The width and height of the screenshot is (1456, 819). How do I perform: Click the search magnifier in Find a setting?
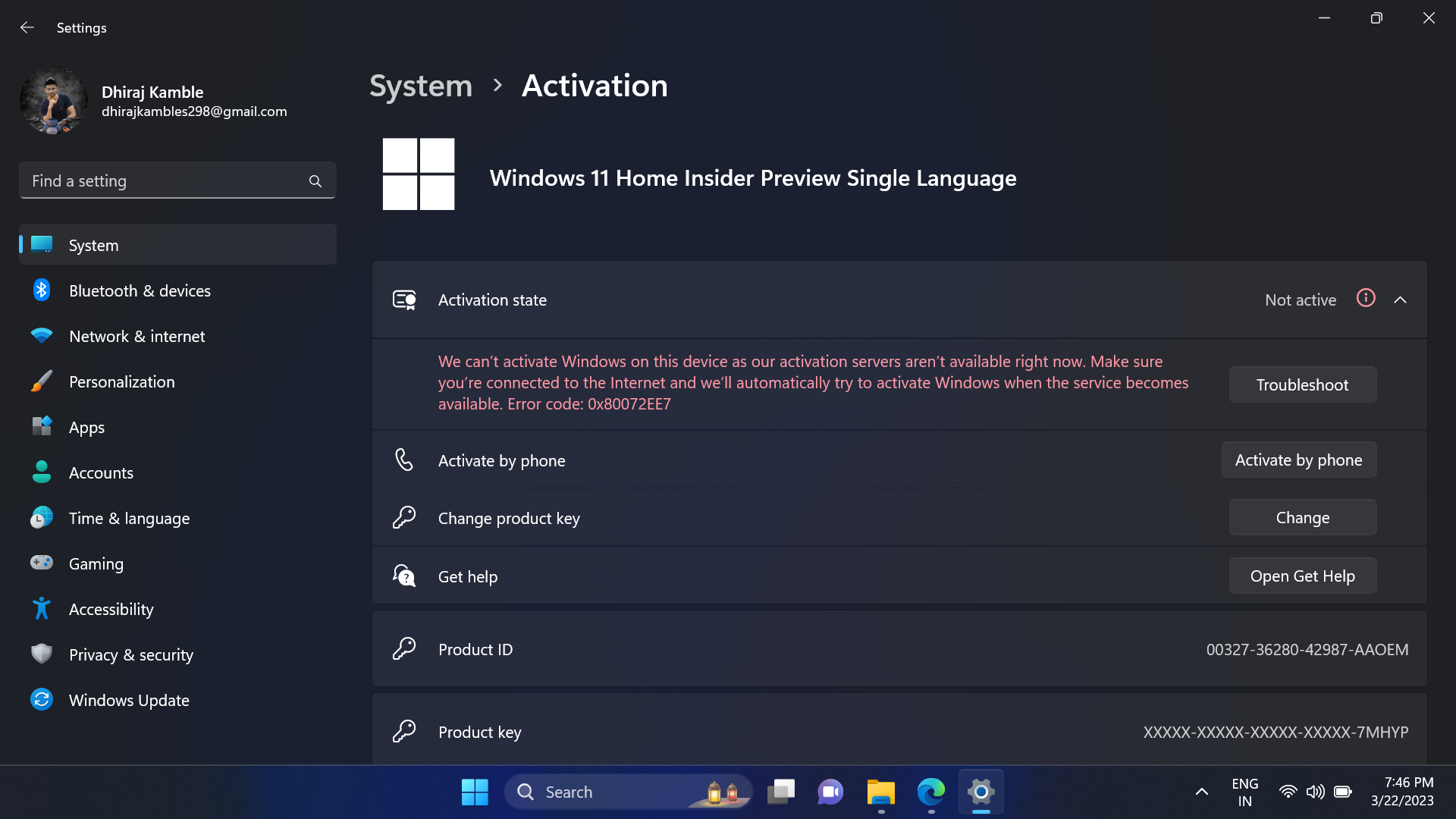315,181
